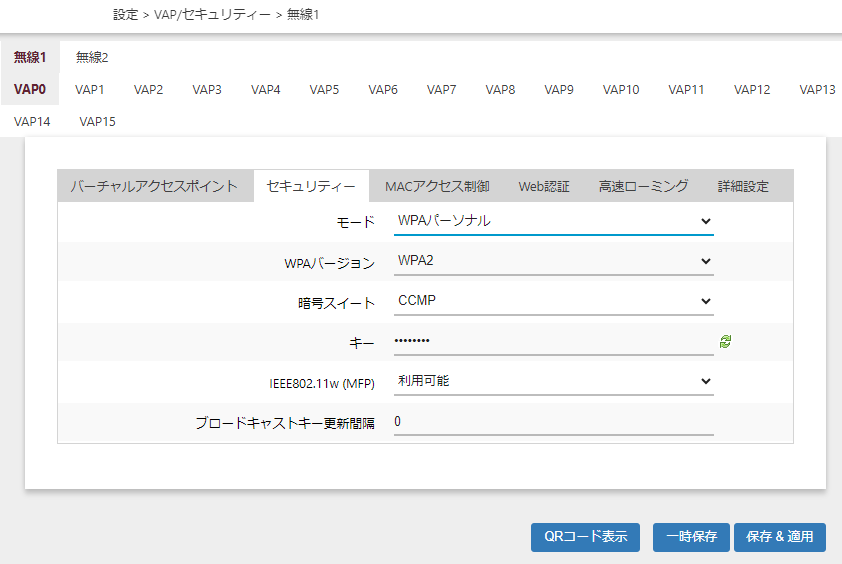Image resolution: width=842 pixels, height=564 pixels.
Task: Open the IEEE802.11w (MFP) dropdown
Action: 553,381
